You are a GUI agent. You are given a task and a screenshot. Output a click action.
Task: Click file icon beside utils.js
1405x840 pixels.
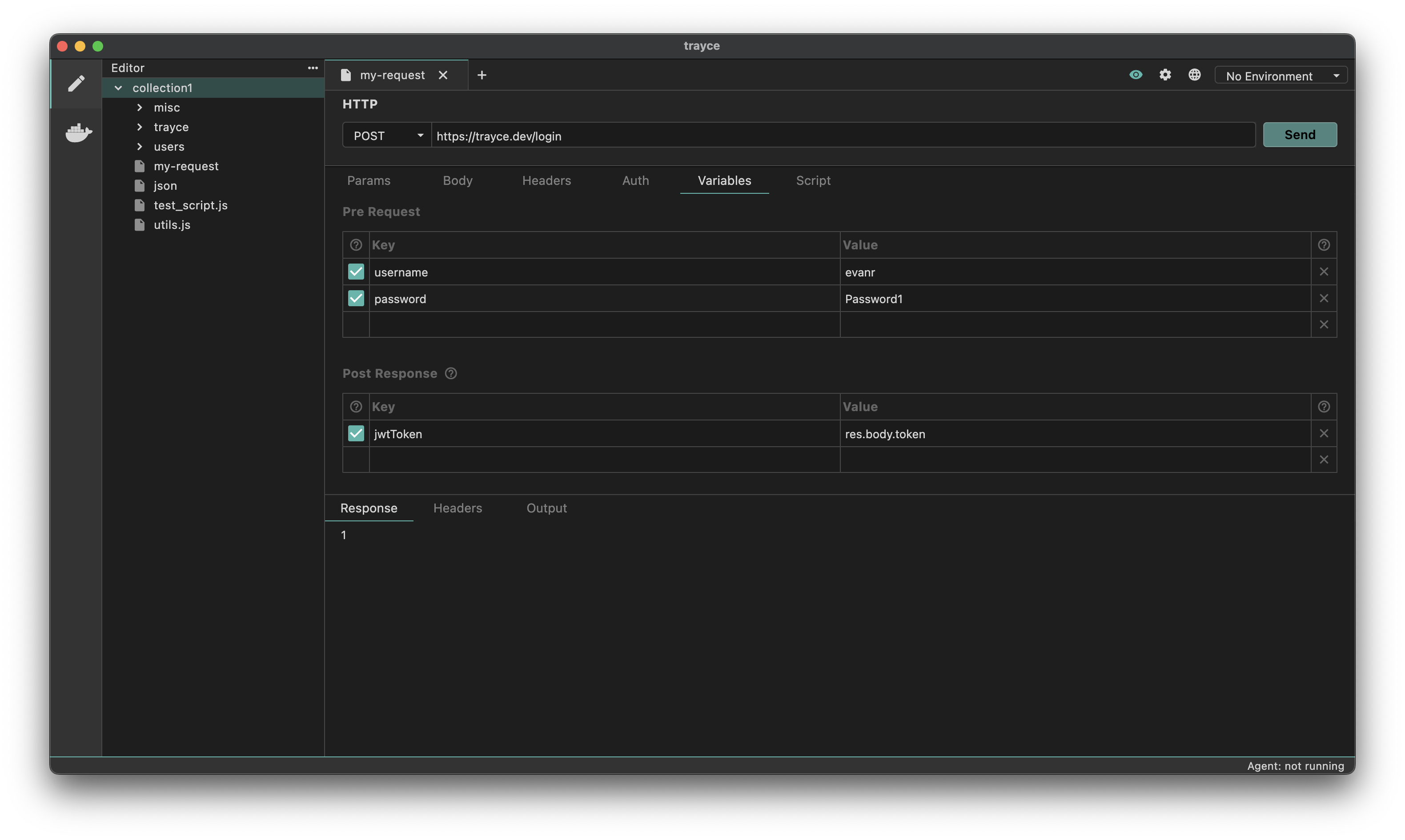139,225
